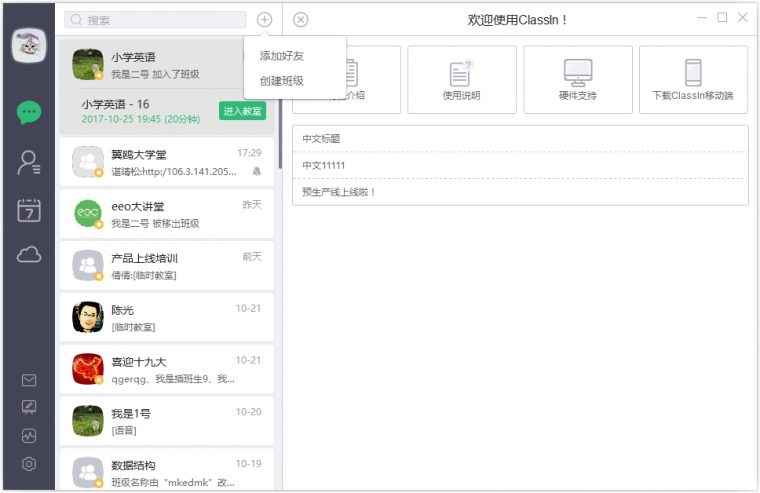Click the muted bell icon on 翼鸥大学堂

pos(257,171)
